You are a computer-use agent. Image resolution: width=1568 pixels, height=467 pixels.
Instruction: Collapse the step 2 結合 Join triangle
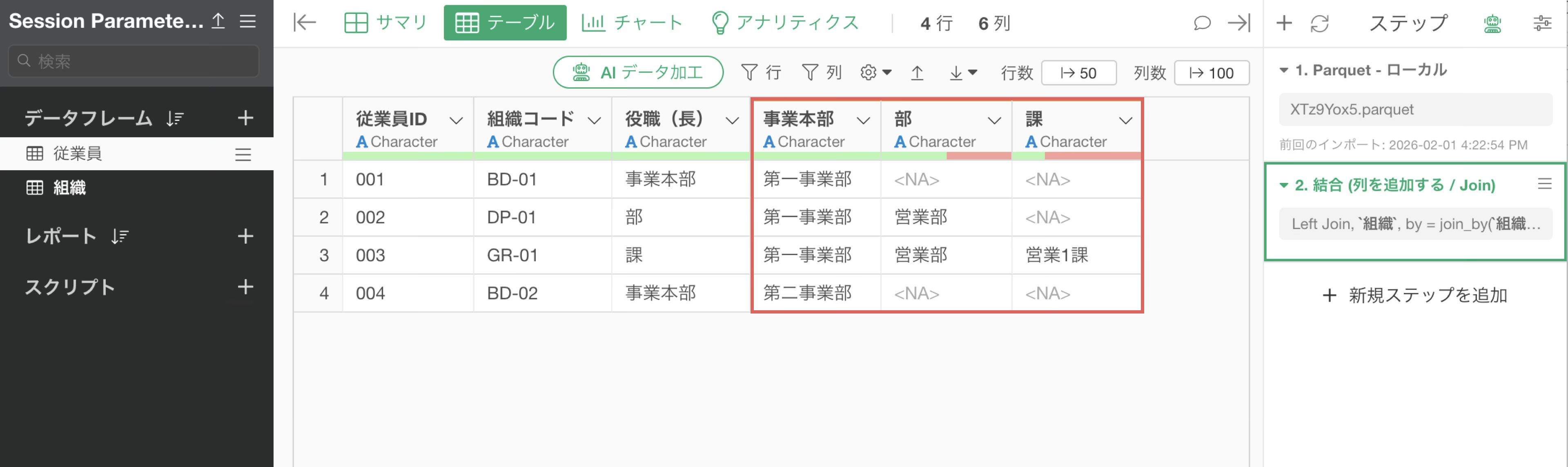[1284, 185]
